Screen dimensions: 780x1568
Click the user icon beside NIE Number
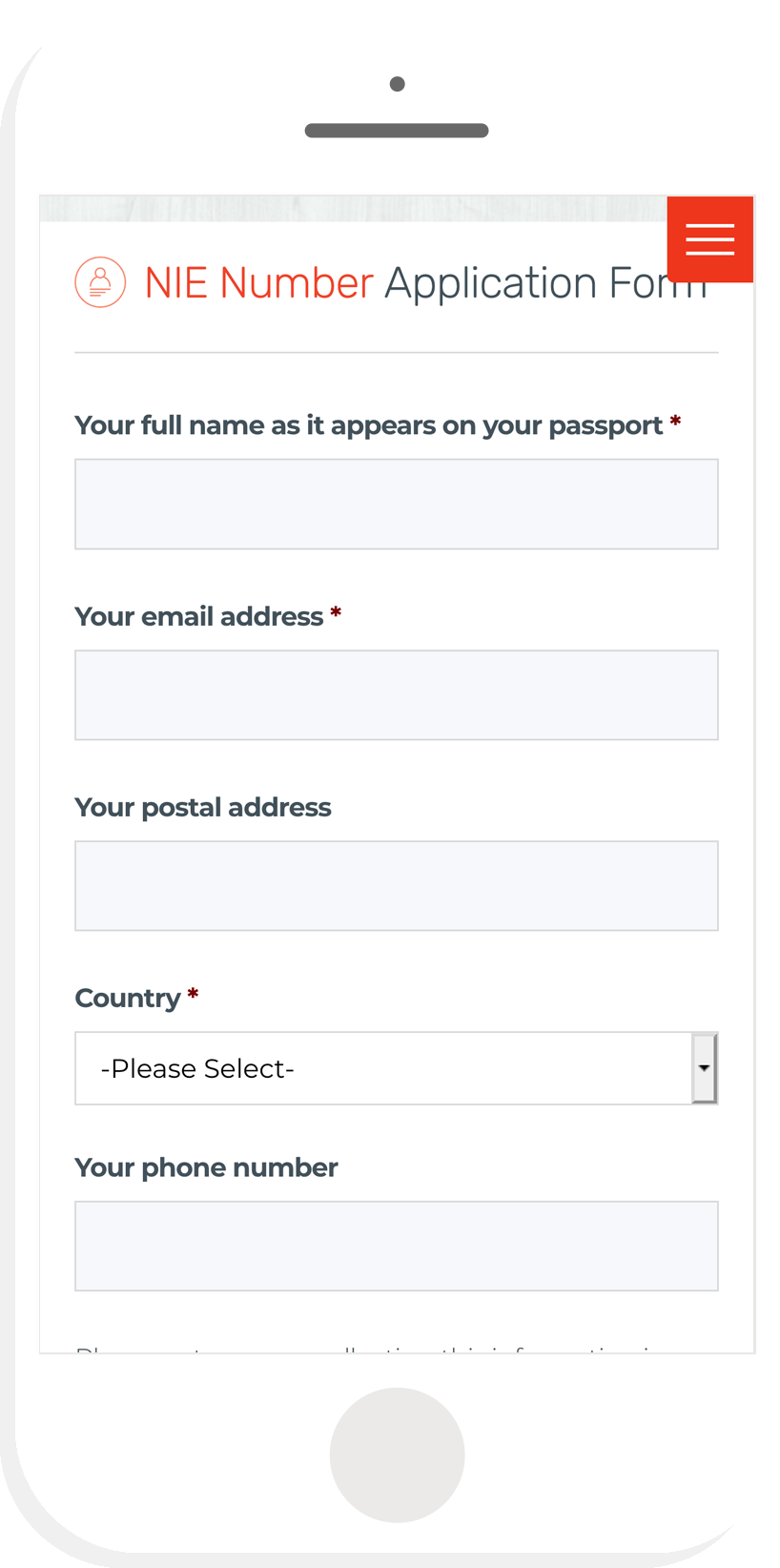[x=100, y=282]
